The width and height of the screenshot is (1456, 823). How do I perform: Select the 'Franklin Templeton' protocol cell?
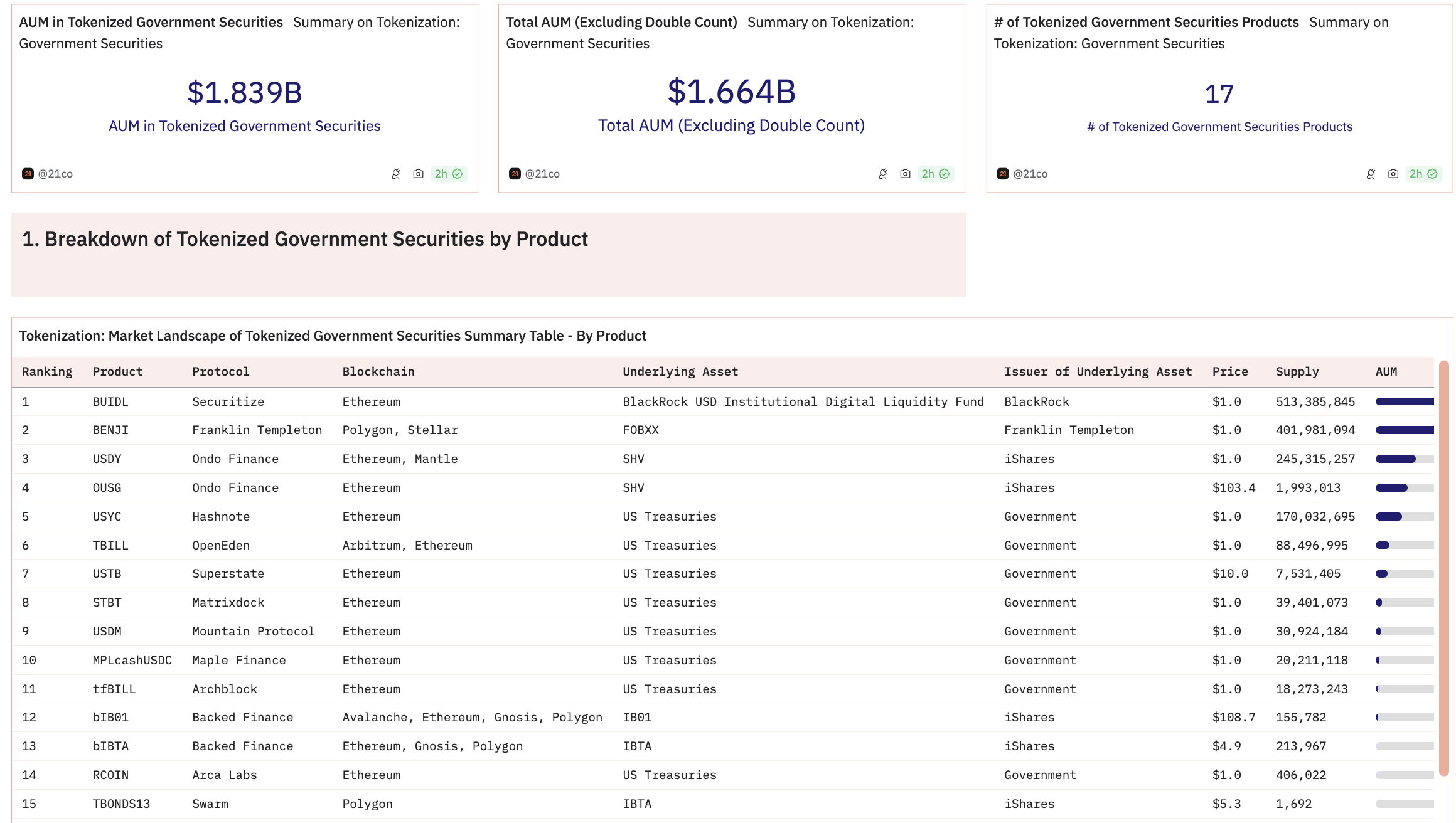pyautogui.click(x=257, y=430)
